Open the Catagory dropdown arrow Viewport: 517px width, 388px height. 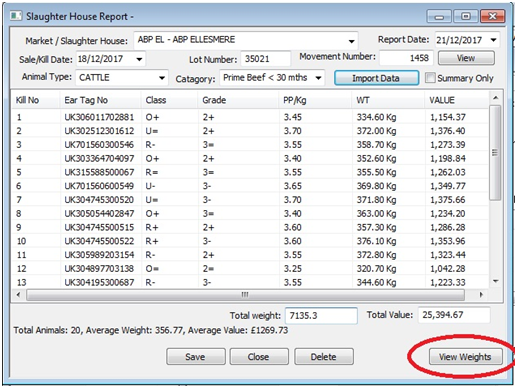coord(318,78)
